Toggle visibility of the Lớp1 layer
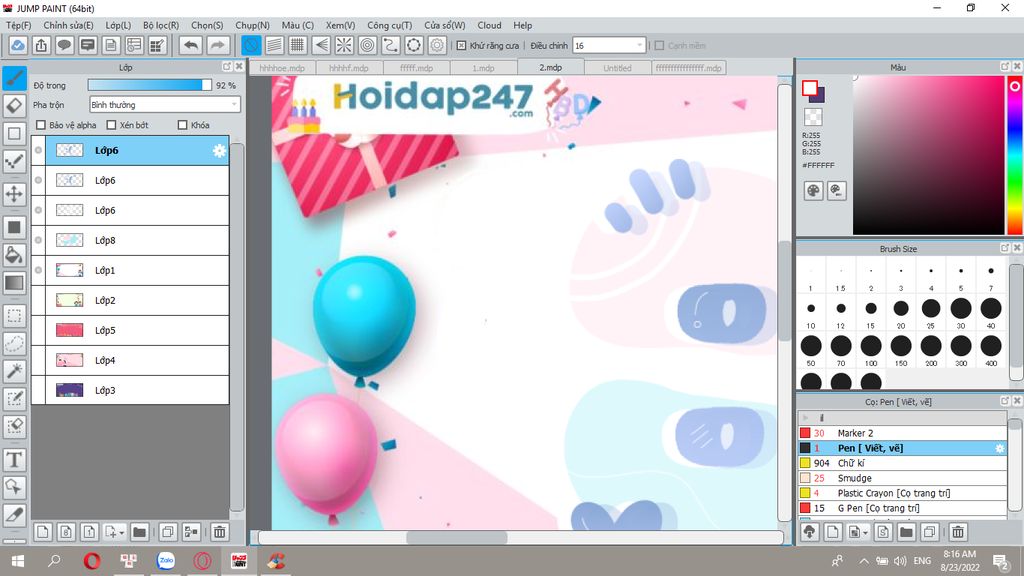This screenshot has width=1024, height=576. (x=39, y=270)
